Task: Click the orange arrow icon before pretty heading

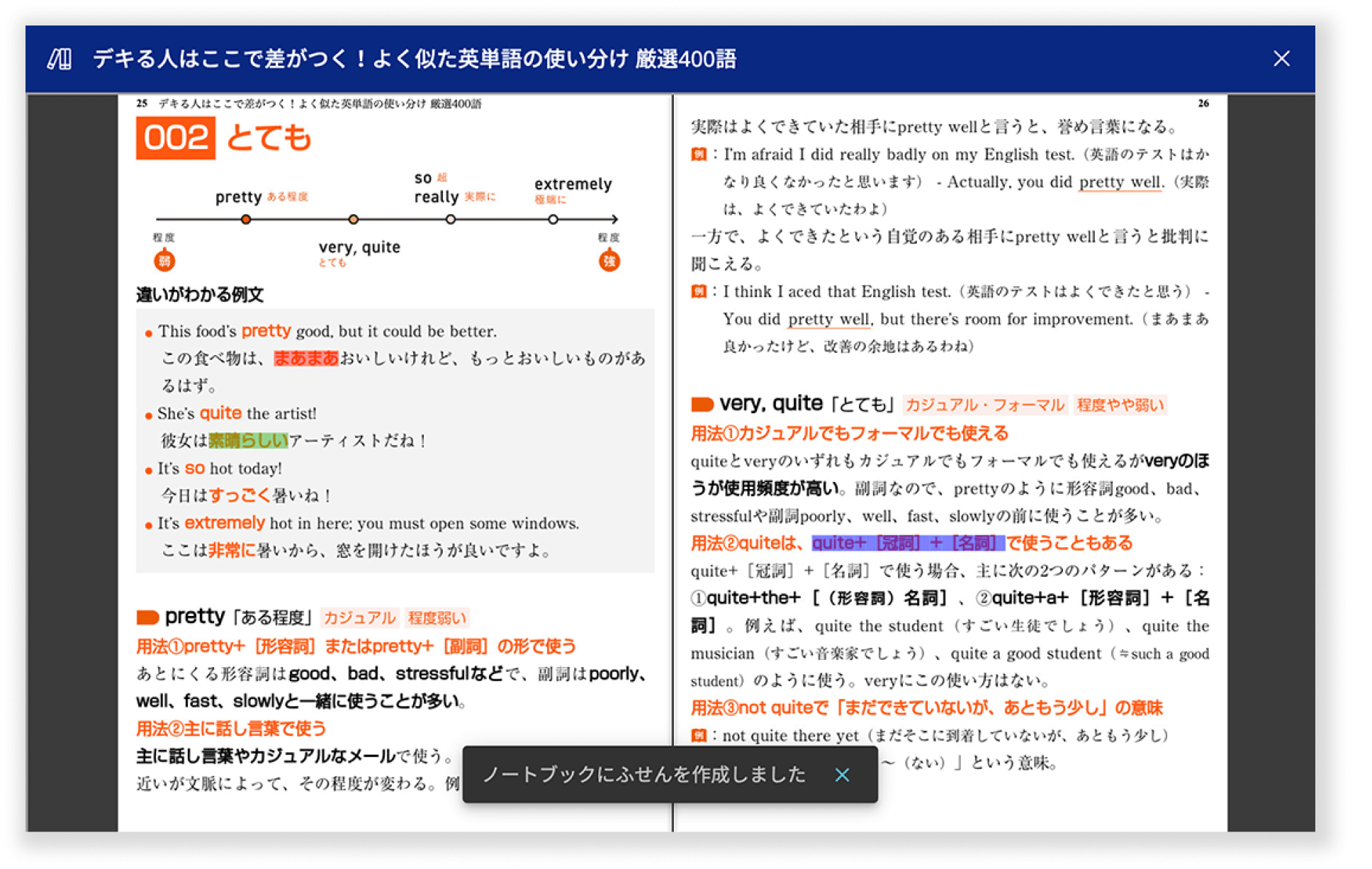Action: click(150, 617)
